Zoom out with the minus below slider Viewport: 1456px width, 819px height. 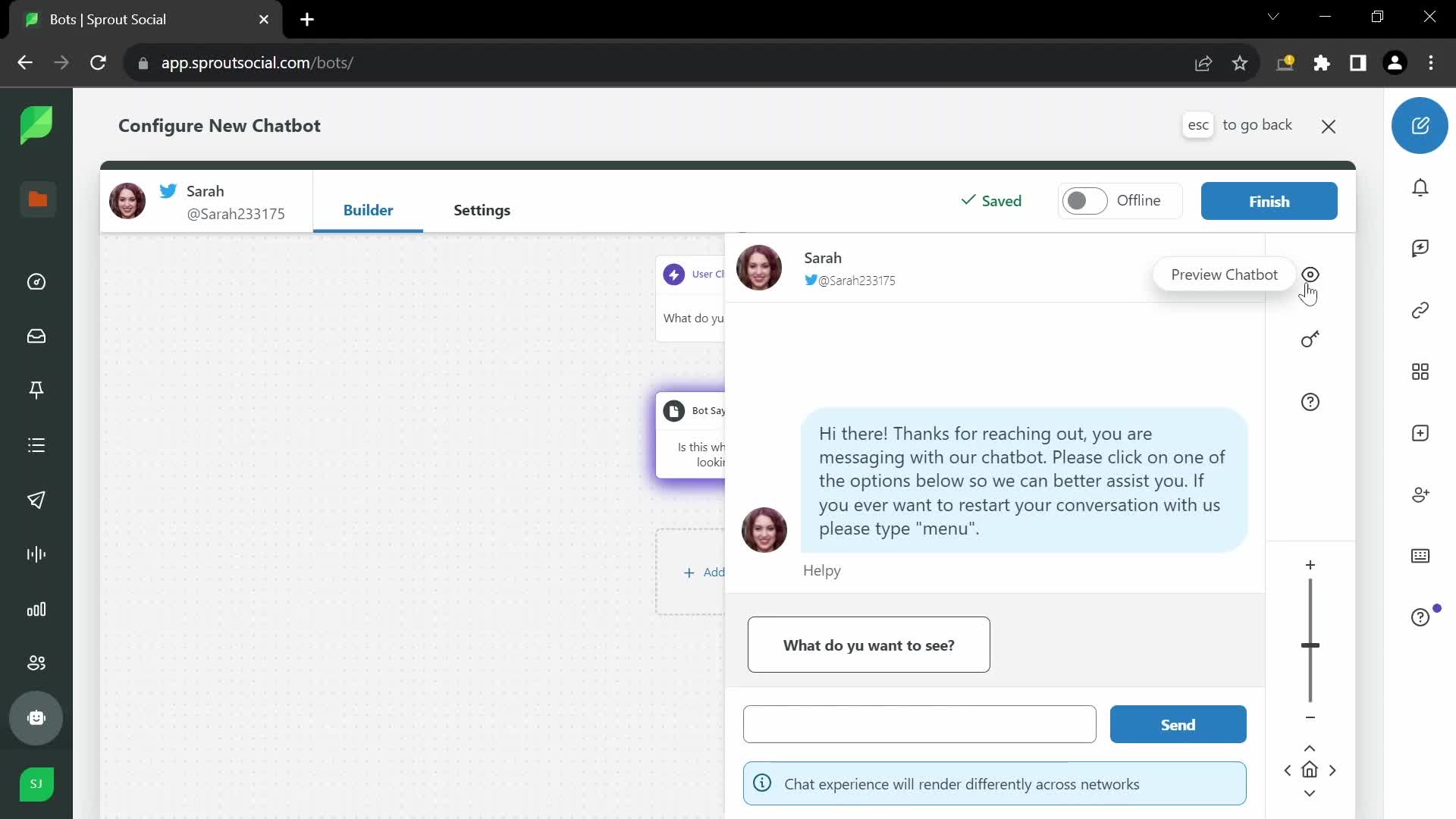(1310, 717)
